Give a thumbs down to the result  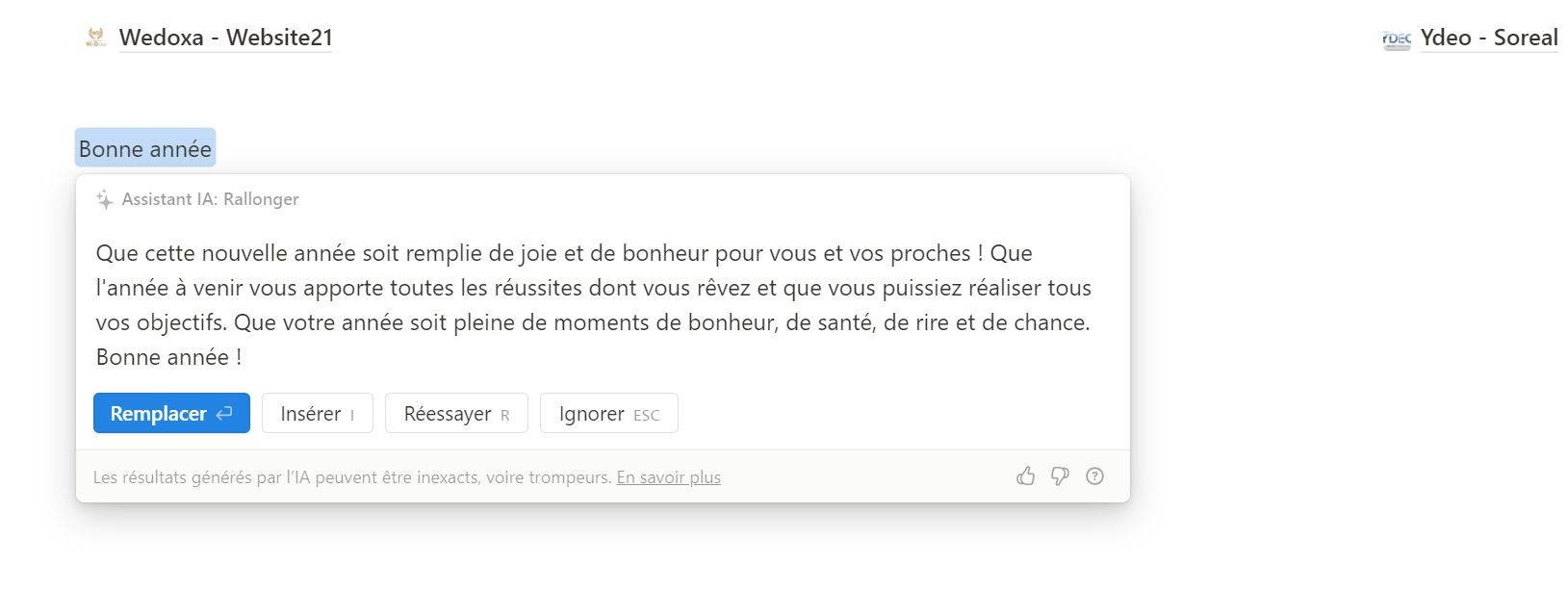coord(1060,476)
